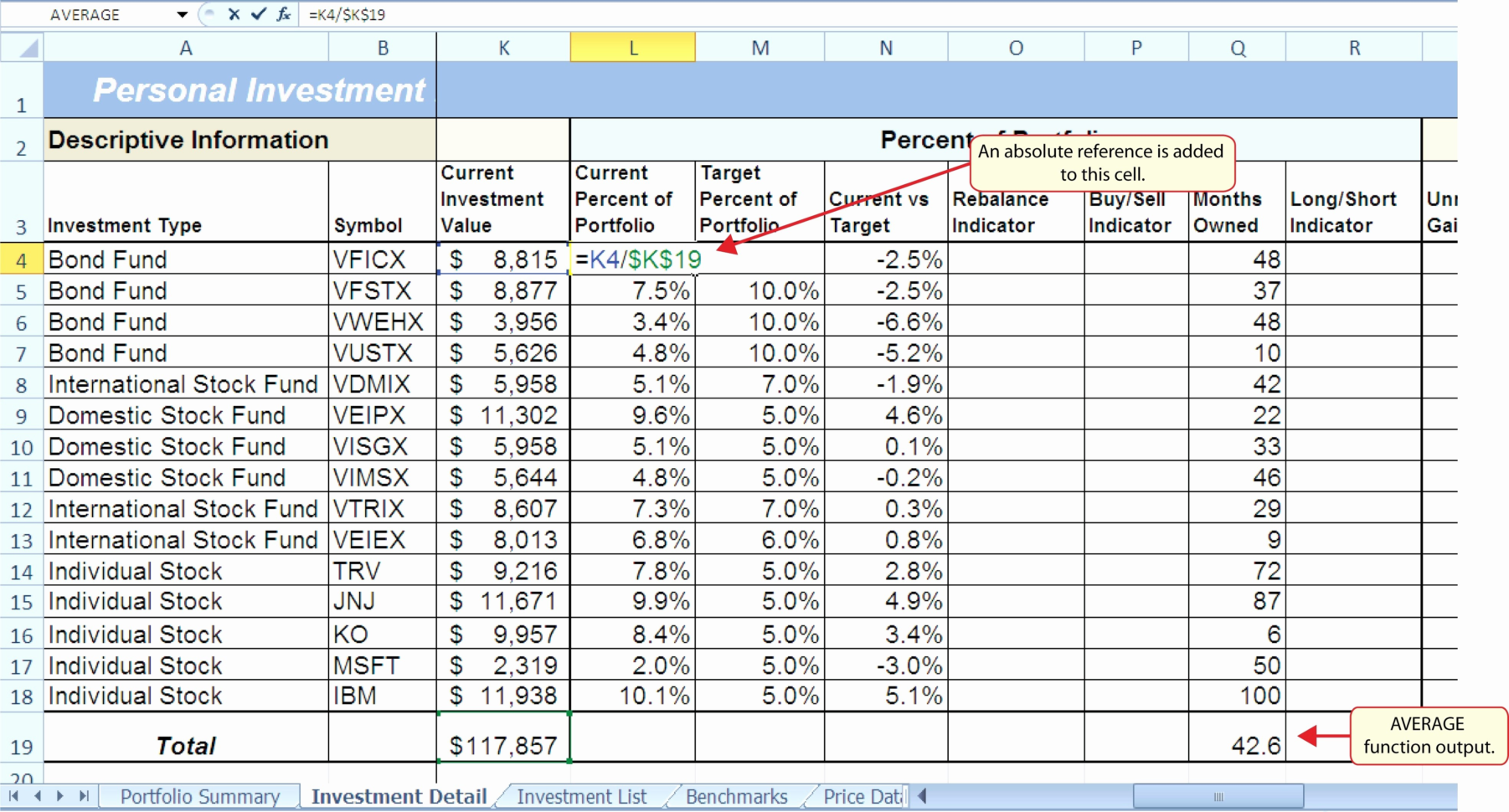Viewport: 1509px width, 812px height.
Task: Click the next sheet navigation arrow
Action: tap(62, 796)
